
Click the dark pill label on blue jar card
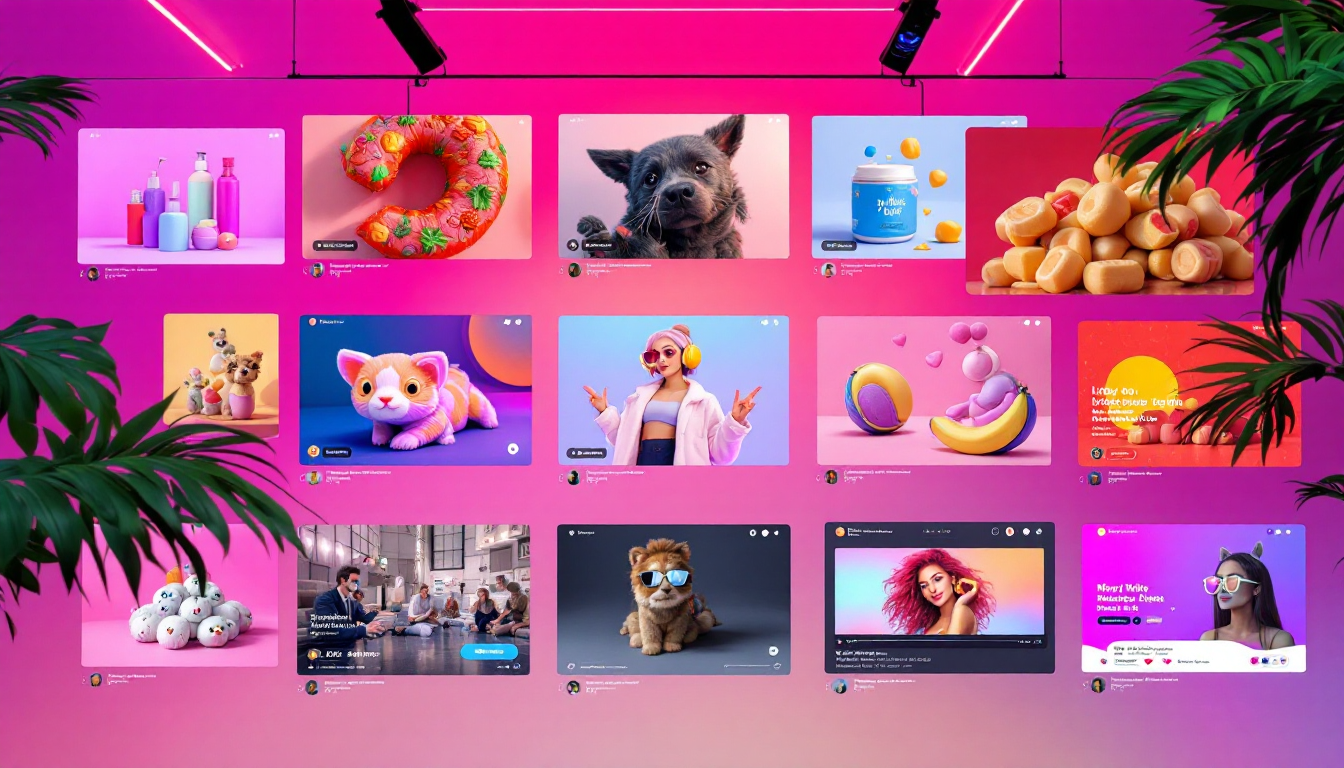coord(839,245)
